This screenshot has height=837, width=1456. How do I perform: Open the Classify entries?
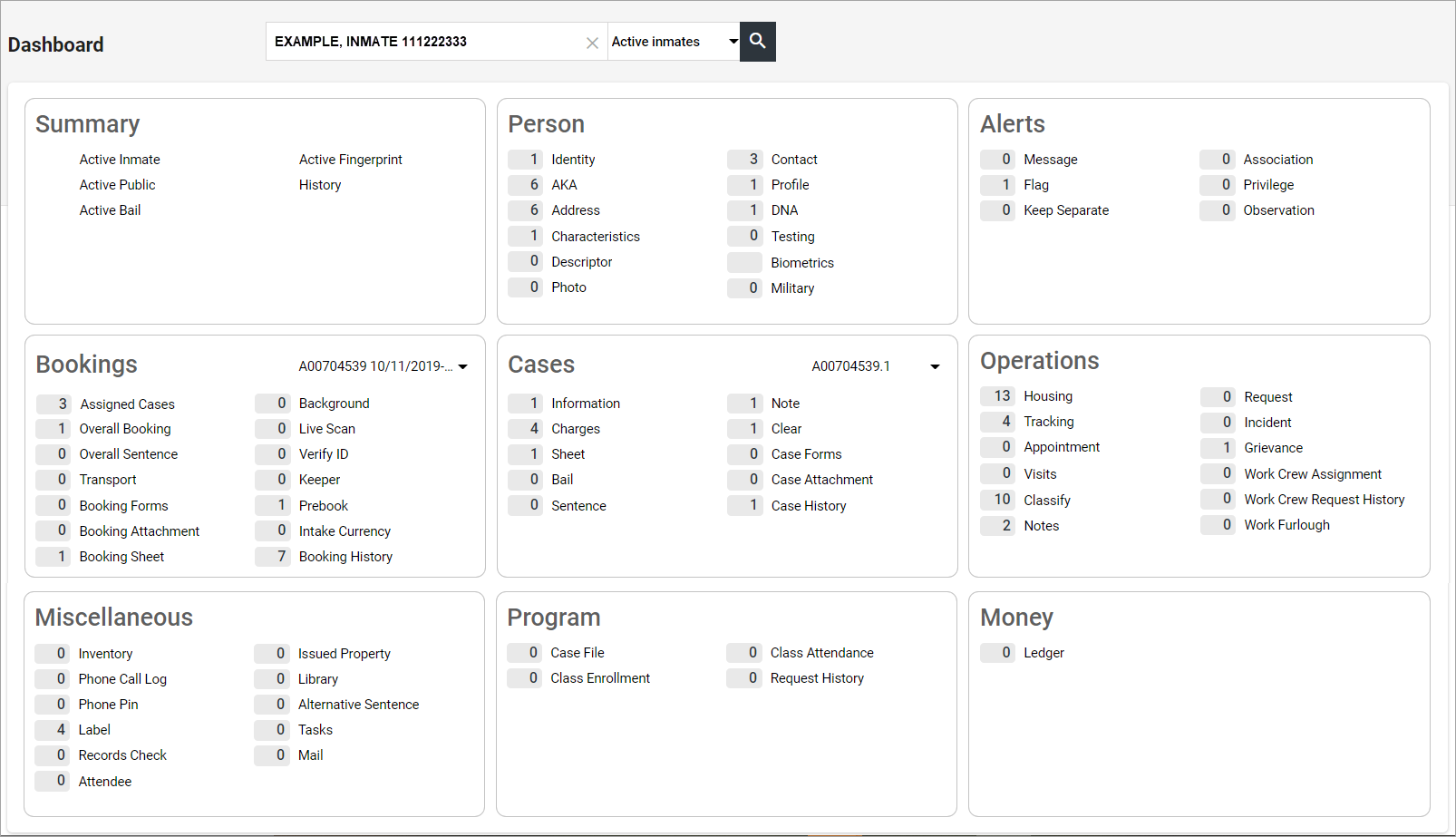[1047, 501]
